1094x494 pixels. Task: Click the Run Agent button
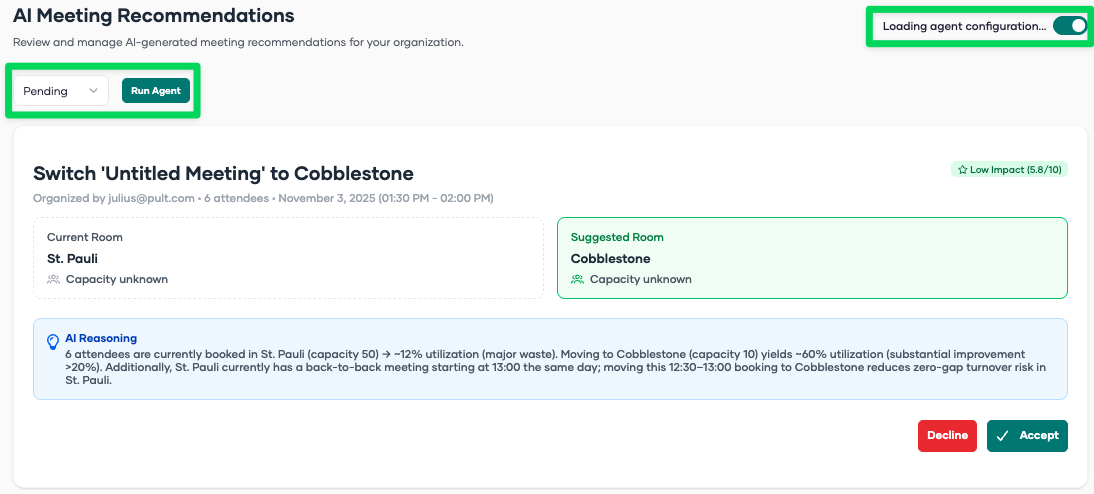[x=156, y=91]
